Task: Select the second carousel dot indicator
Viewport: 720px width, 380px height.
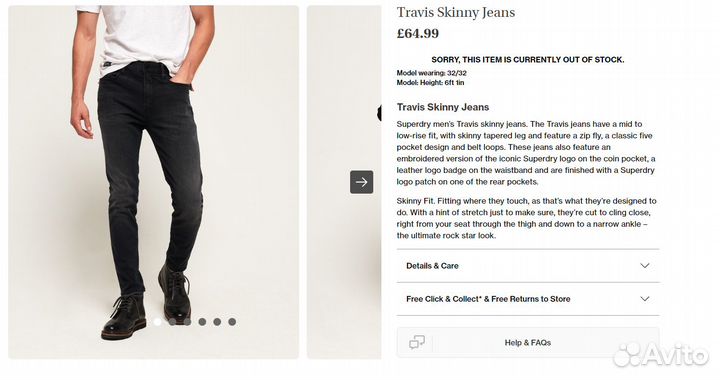Action: (172, 322)
